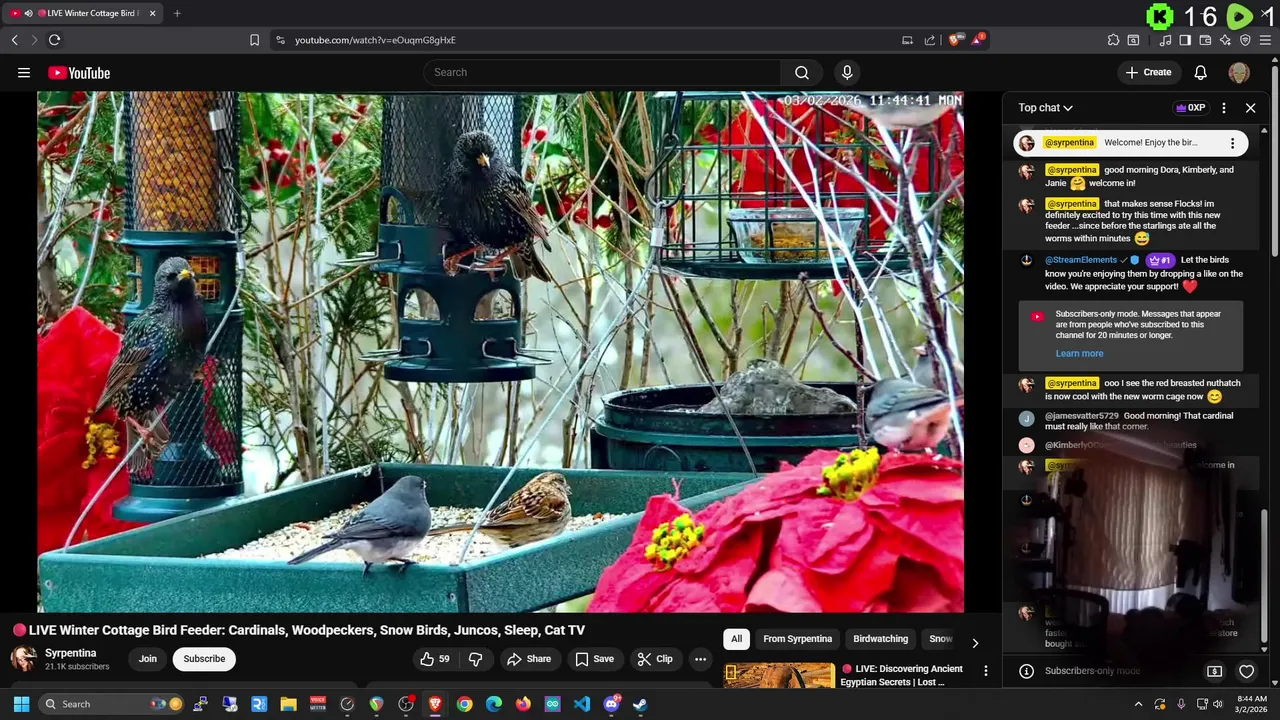Dislike the video with thumbs down
The width and height of the screenshot is (1280, 720).
[x=476, y=659]
